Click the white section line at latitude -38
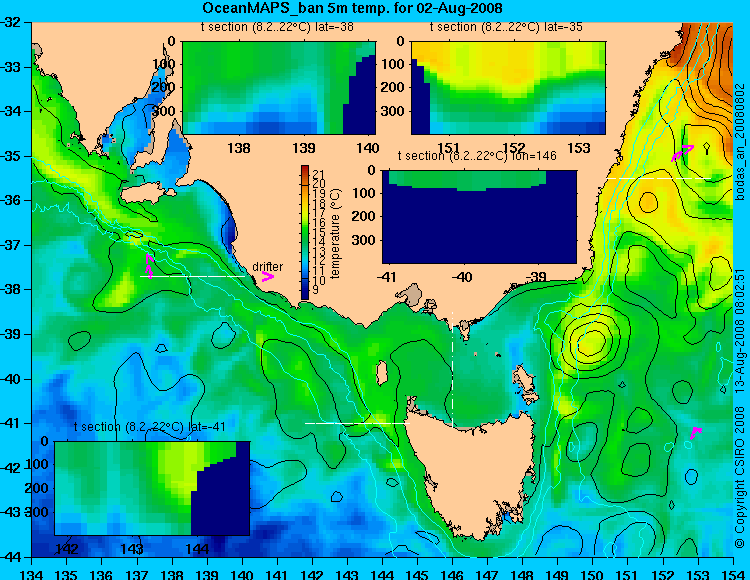 tap(192, 276)
